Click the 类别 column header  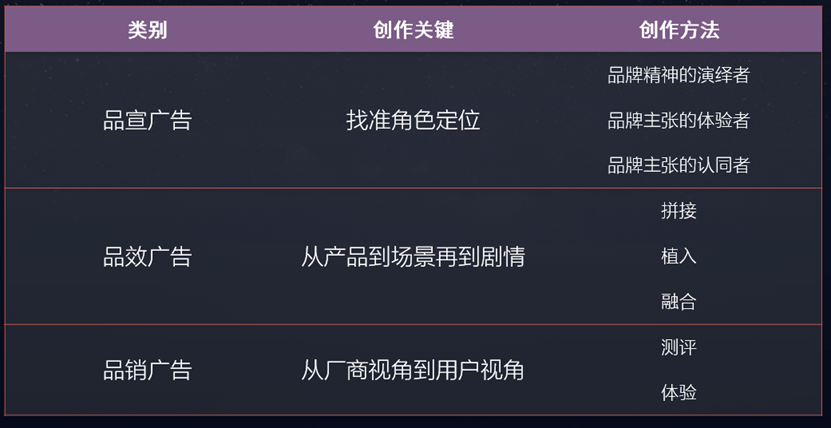click(x=147, y=30)
